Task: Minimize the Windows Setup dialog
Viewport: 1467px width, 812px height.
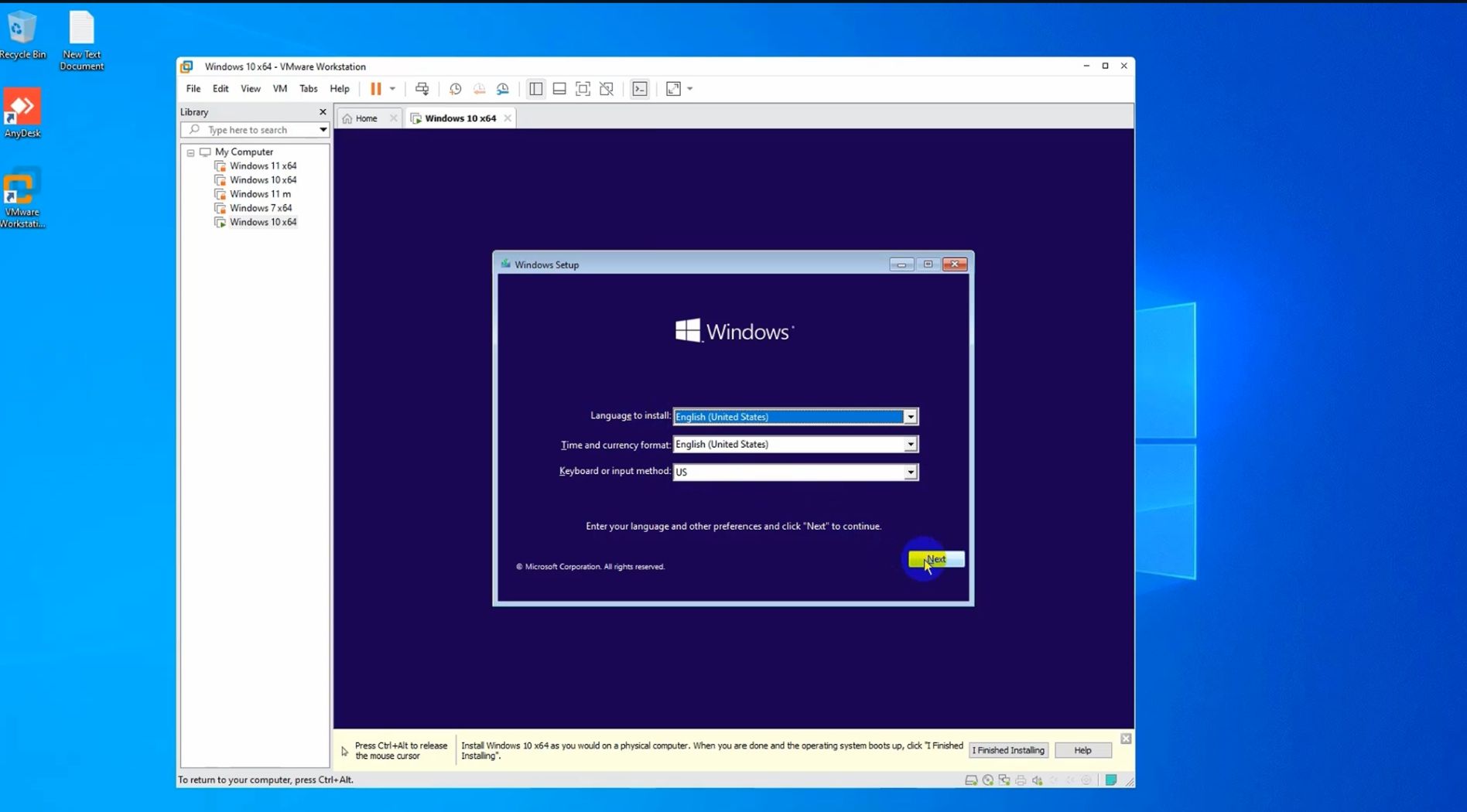Action: coord(901,264)
